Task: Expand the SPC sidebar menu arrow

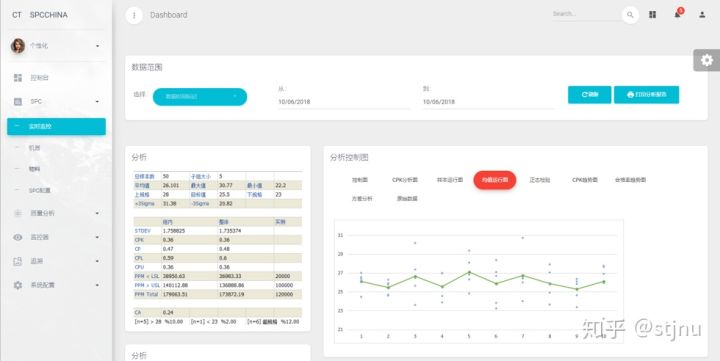Action: (97, 102)
